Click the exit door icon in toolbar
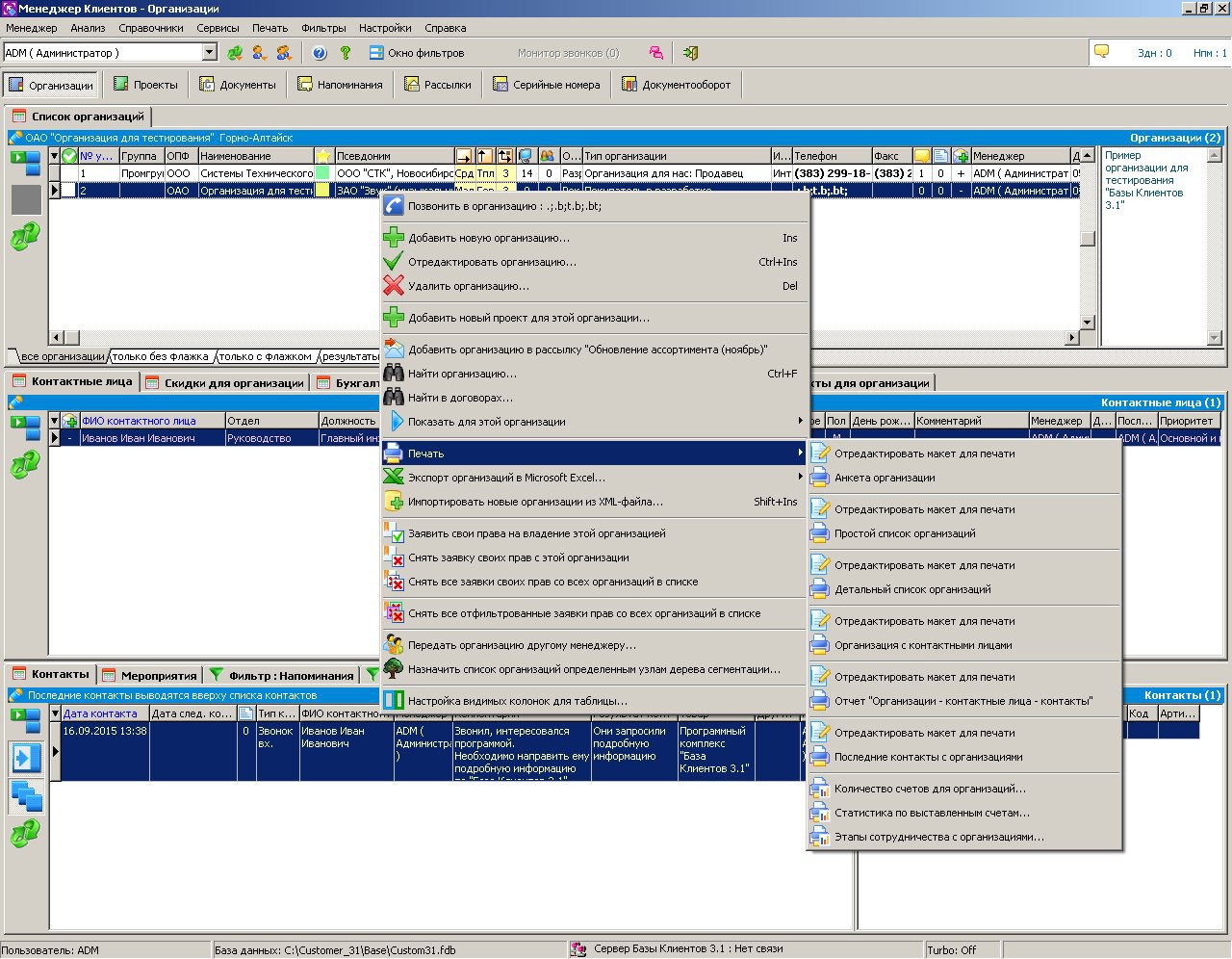This screenshot has width=1232, height=959. (x=690, y=53)
